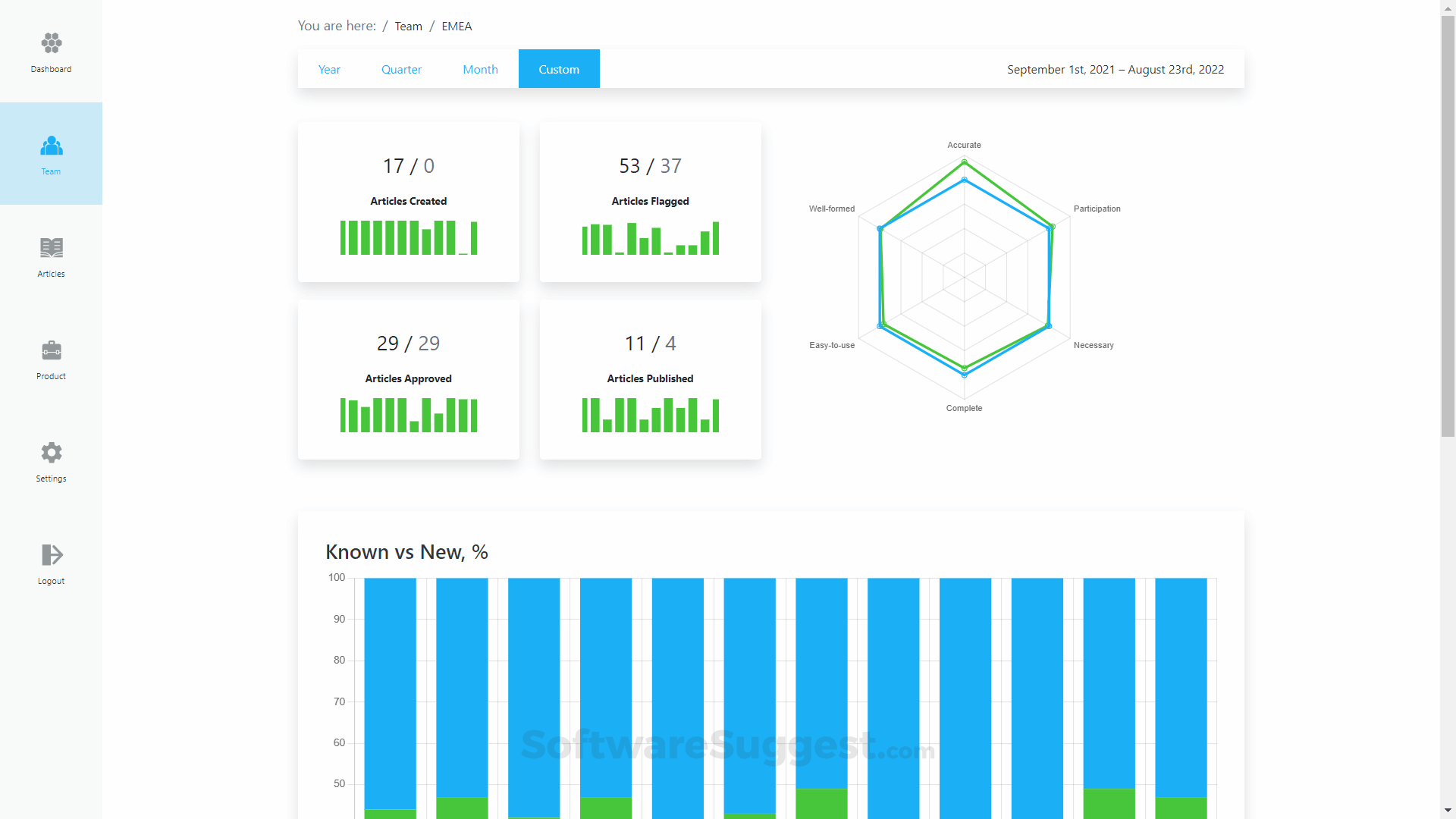This screenshot has width=1456, height=819.
Task: Click the Logout label in sidebar
Action: (52, 581)
